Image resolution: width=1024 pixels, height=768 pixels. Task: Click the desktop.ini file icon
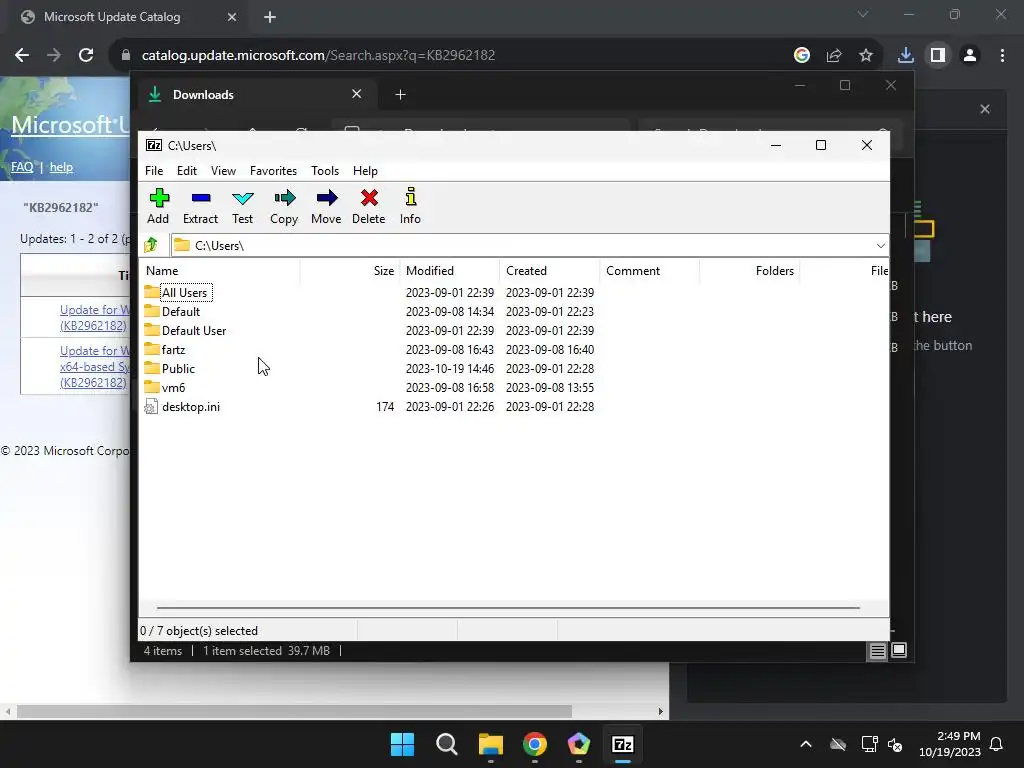pos(151,406)
